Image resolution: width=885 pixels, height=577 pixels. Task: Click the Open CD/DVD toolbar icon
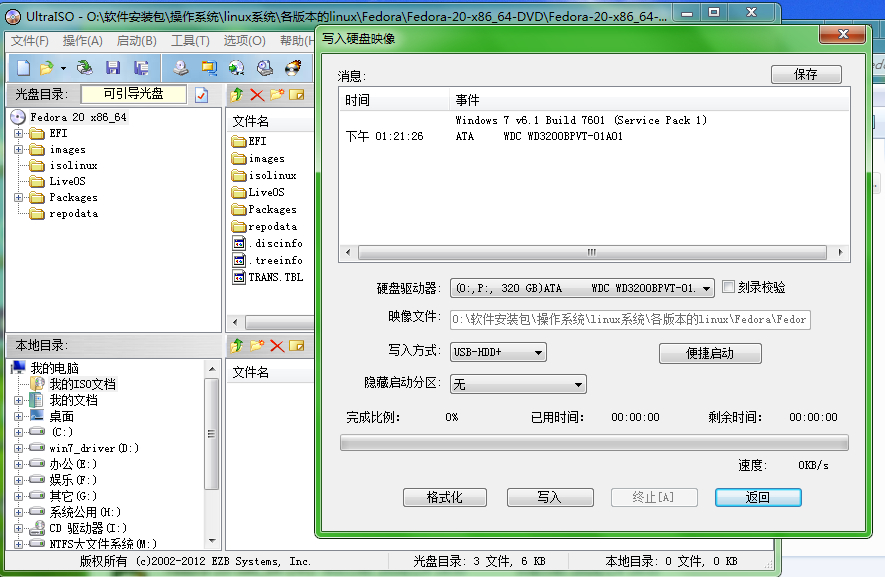click(x=85, y=68)
